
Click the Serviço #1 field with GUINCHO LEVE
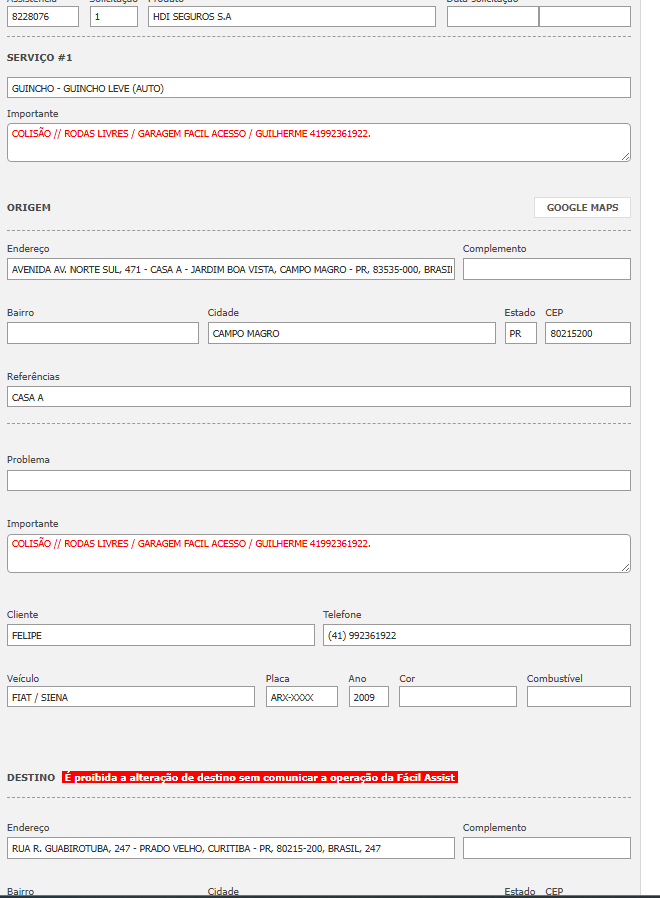click(x=318, y=88)
